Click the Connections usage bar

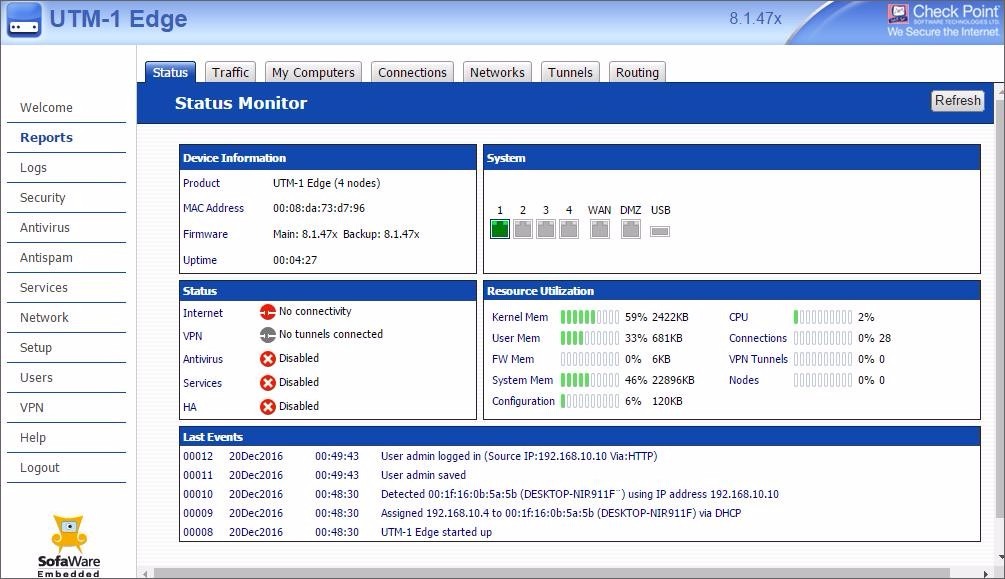(x=823, y=338)
